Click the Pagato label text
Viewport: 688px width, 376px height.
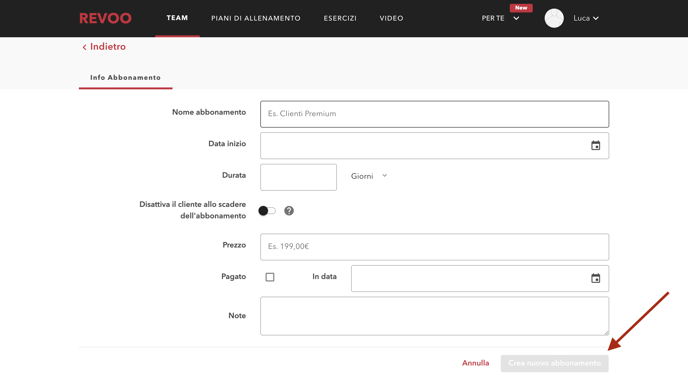pos(233,276)
